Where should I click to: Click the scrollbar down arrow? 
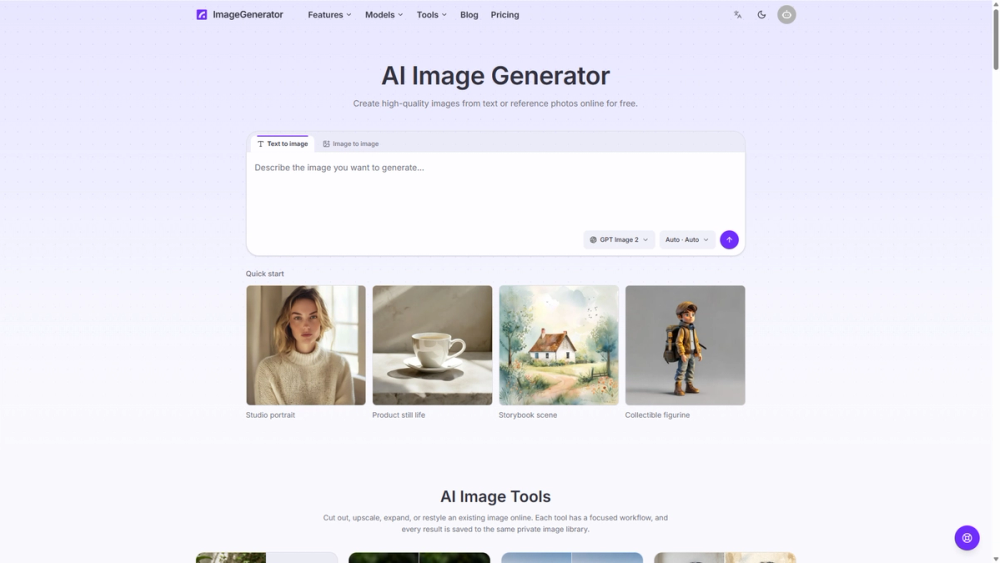point(996,559)
